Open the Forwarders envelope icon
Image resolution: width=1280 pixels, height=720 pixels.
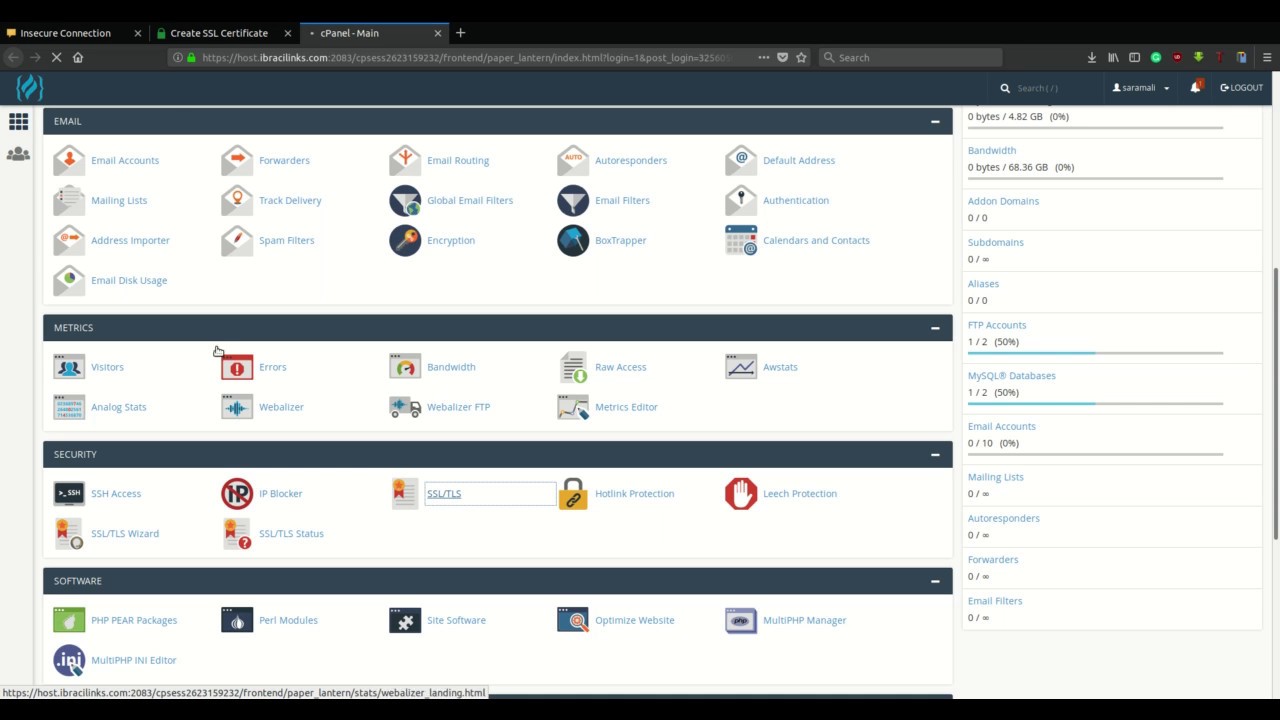[237, 160]
